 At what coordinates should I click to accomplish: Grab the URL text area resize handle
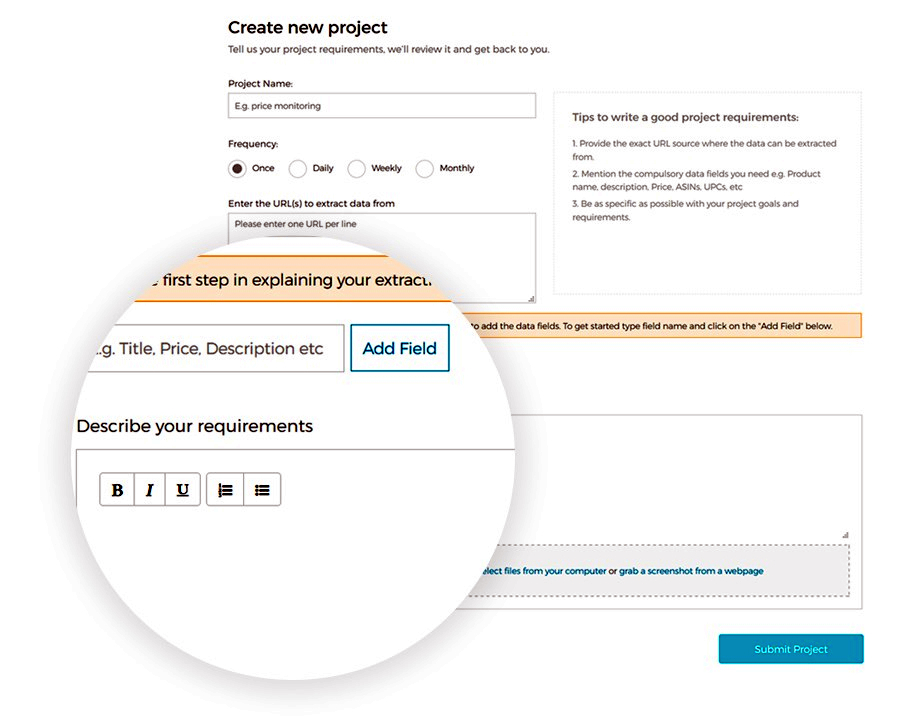532,298
